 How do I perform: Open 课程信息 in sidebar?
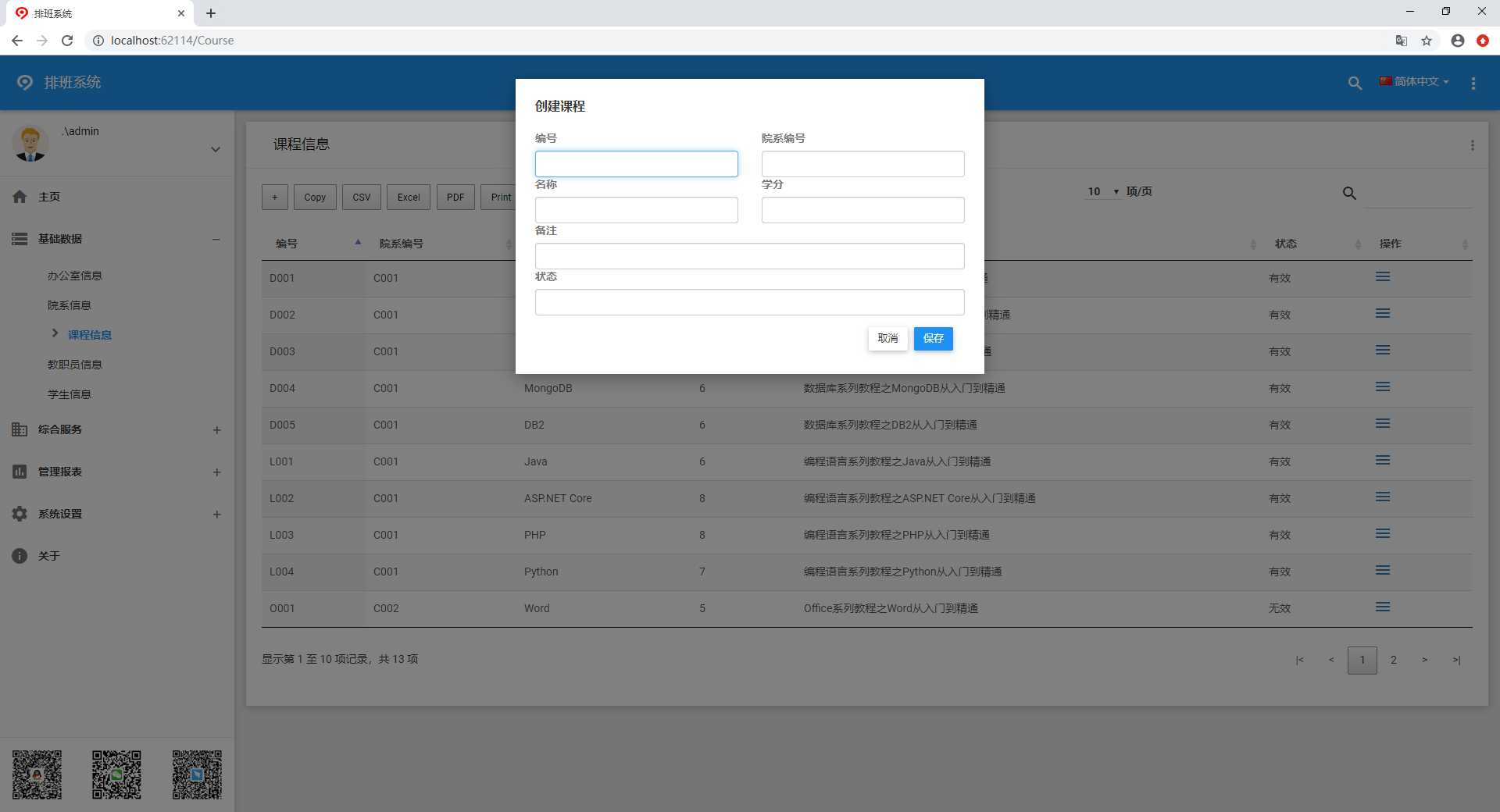click(89, 335)
